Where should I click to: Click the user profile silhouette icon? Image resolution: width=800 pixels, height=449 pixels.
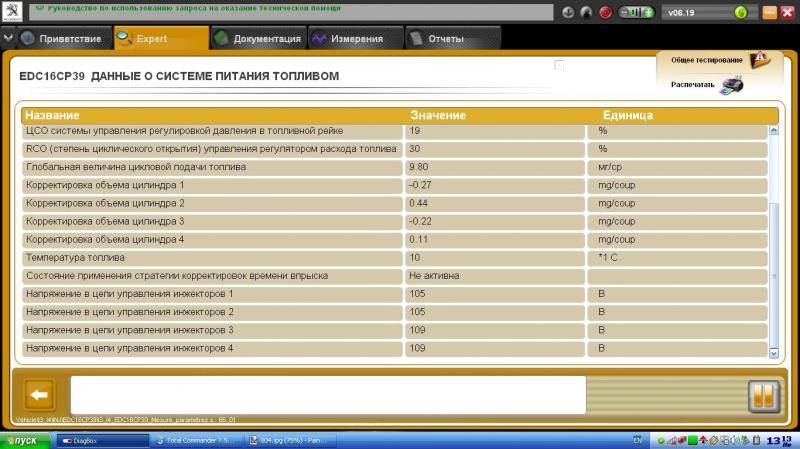tap(586, 13)
